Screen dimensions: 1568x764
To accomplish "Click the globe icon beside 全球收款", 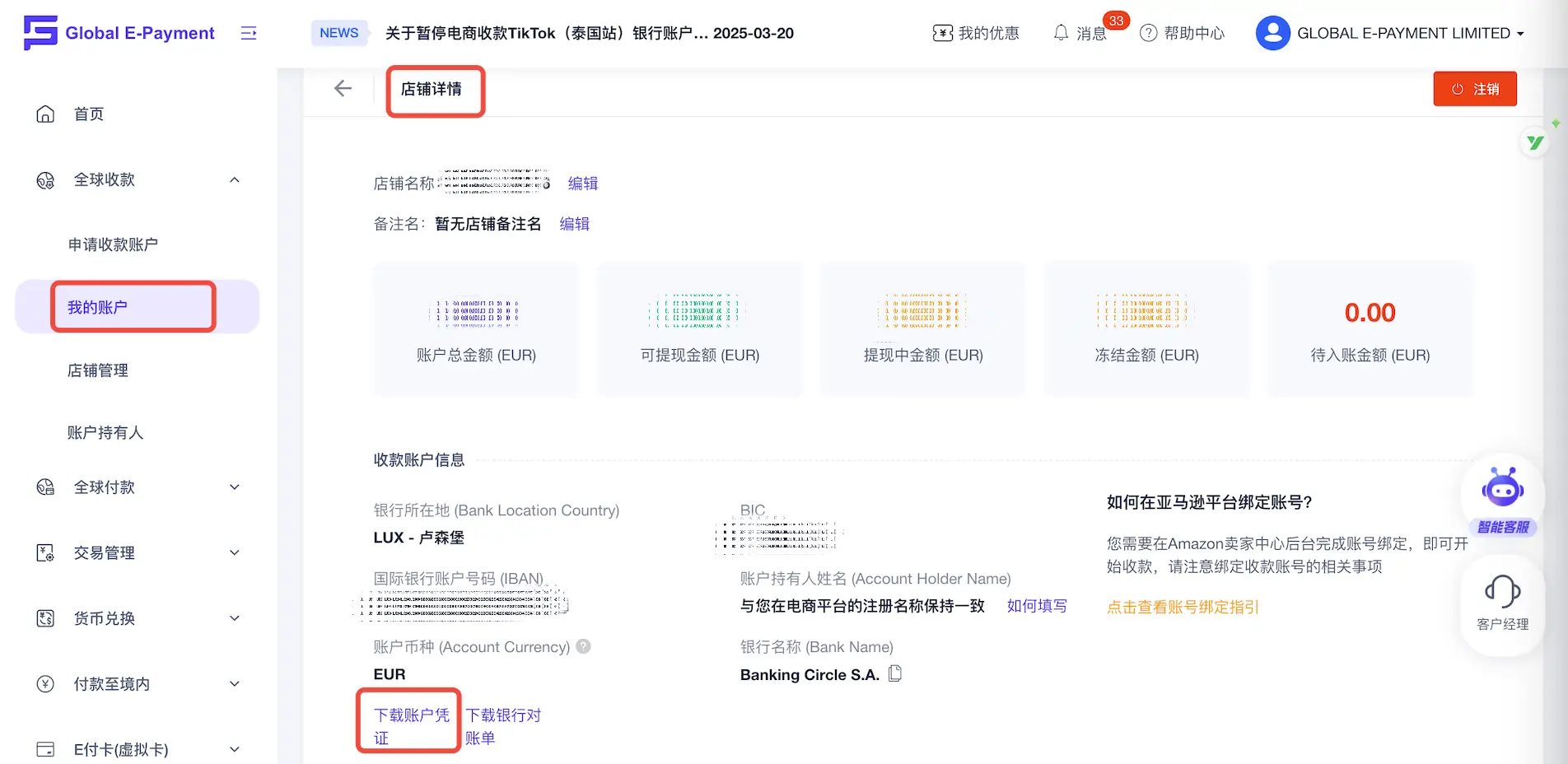I will (45, 180).
